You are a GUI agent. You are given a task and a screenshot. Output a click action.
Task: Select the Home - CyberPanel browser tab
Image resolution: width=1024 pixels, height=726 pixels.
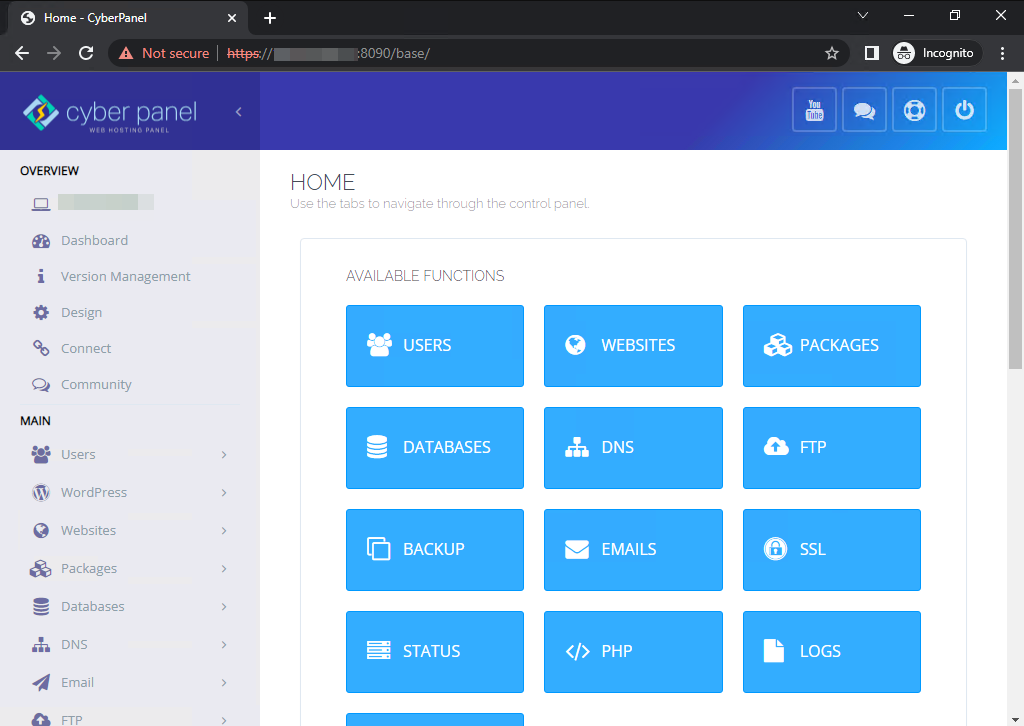128,18
